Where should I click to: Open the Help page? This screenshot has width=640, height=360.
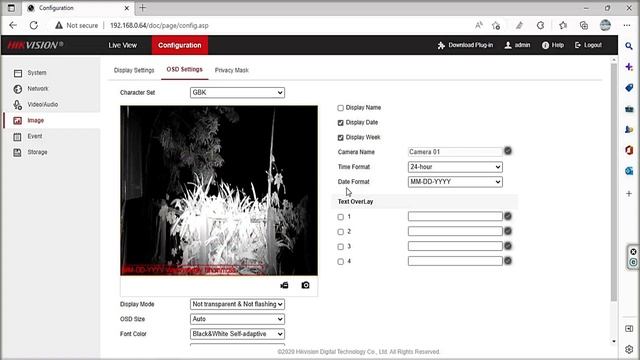553,45
